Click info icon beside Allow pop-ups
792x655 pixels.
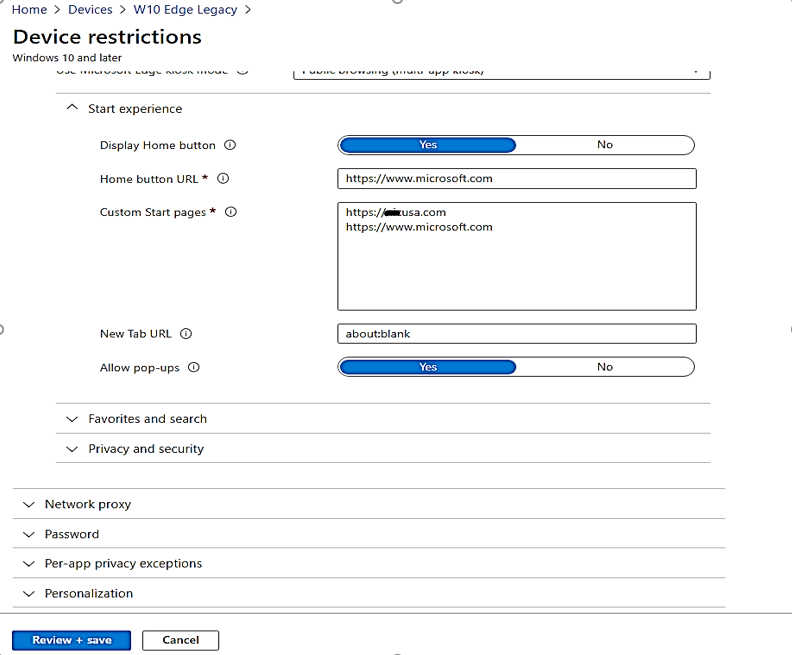pos(194,367)
